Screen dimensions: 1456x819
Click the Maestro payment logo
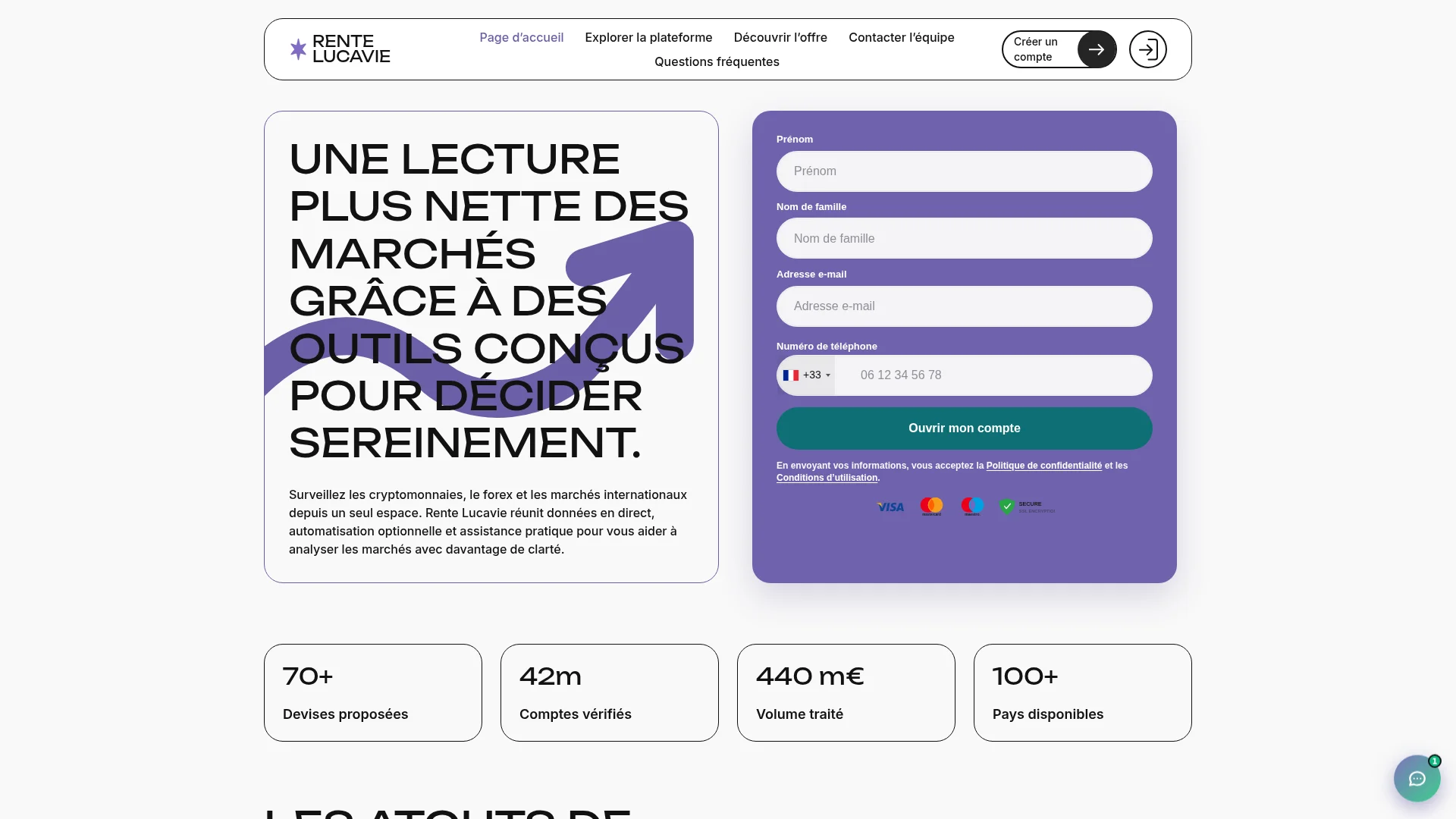(972, 507)
